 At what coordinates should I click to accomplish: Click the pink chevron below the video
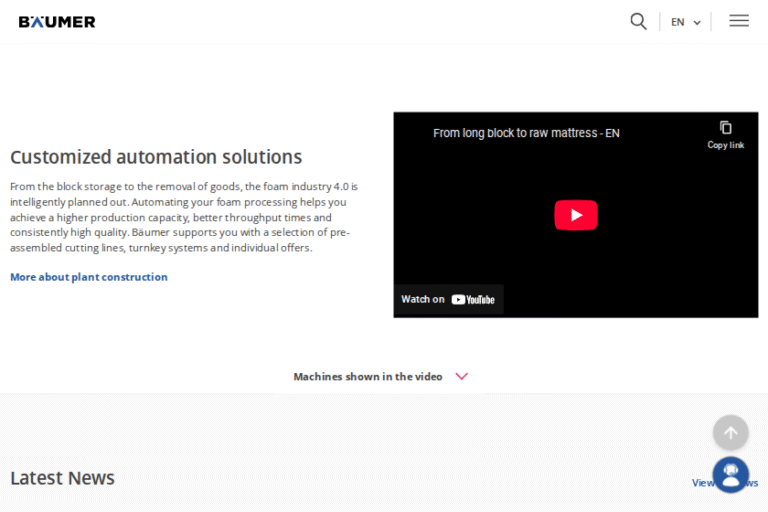(461, 377)
